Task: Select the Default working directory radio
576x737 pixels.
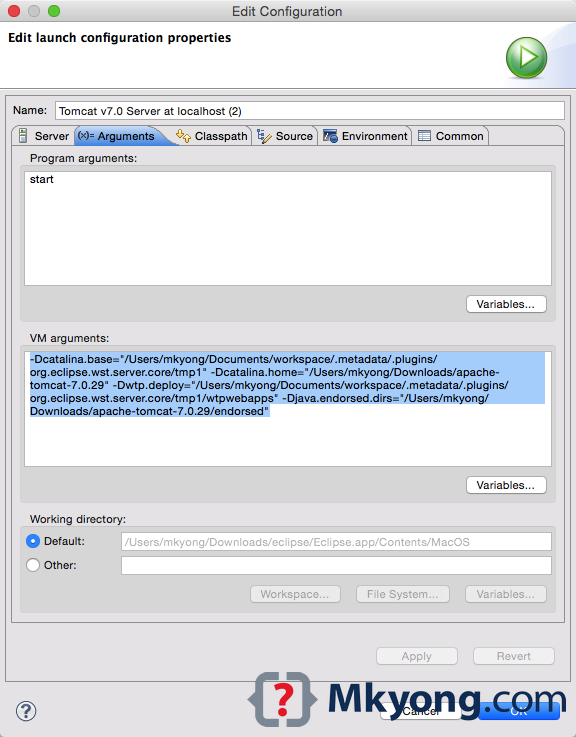Action: 33,541
